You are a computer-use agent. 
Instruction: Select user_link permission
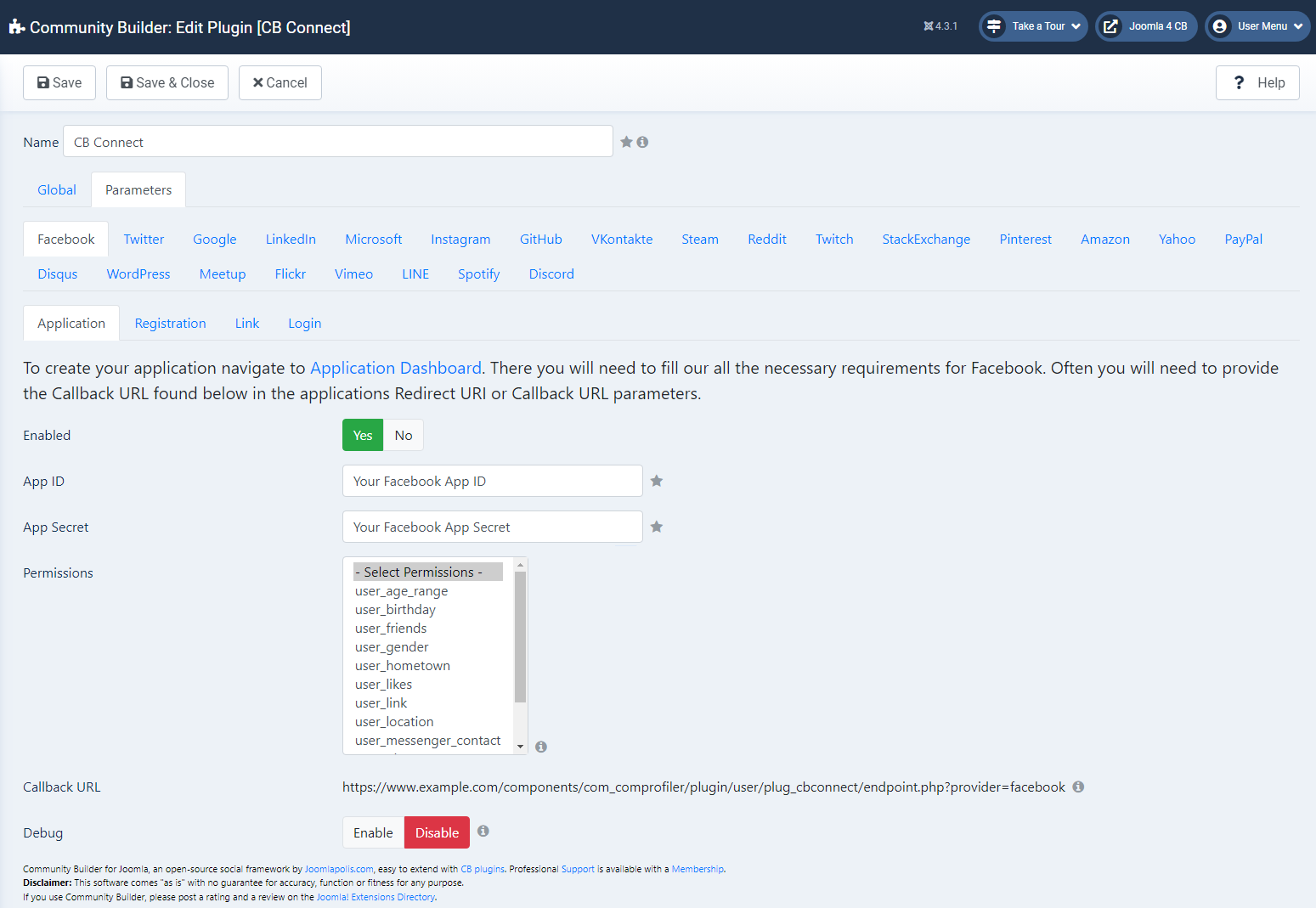click(428, 702)
